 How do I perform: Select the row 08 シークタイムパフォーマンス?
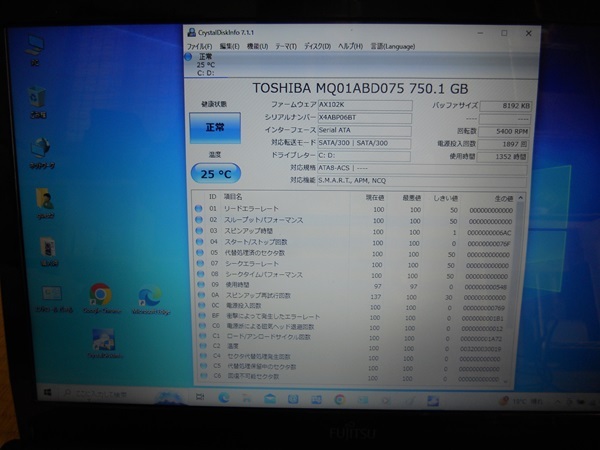(354, 275)
